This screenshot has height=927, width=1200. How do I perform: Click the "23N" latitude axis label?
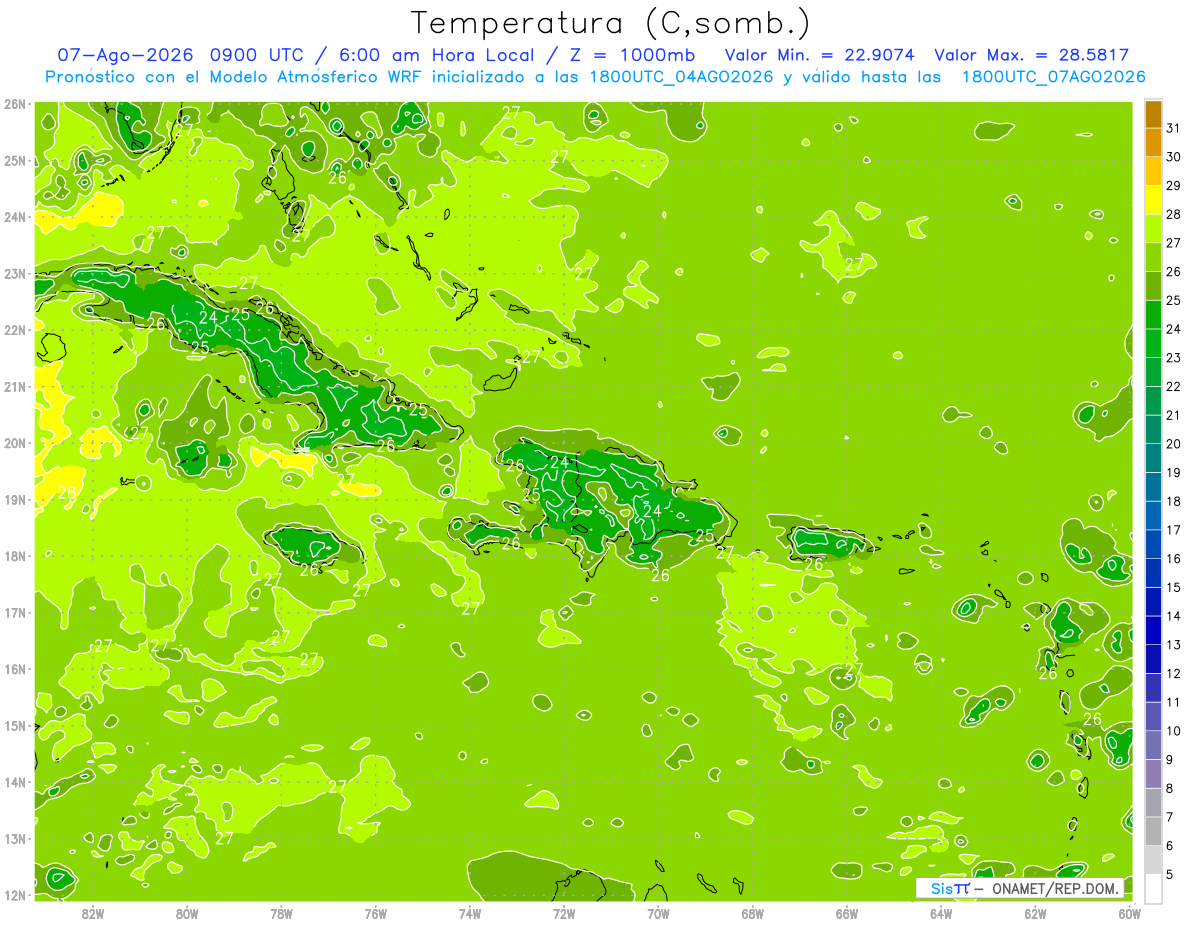15,273
